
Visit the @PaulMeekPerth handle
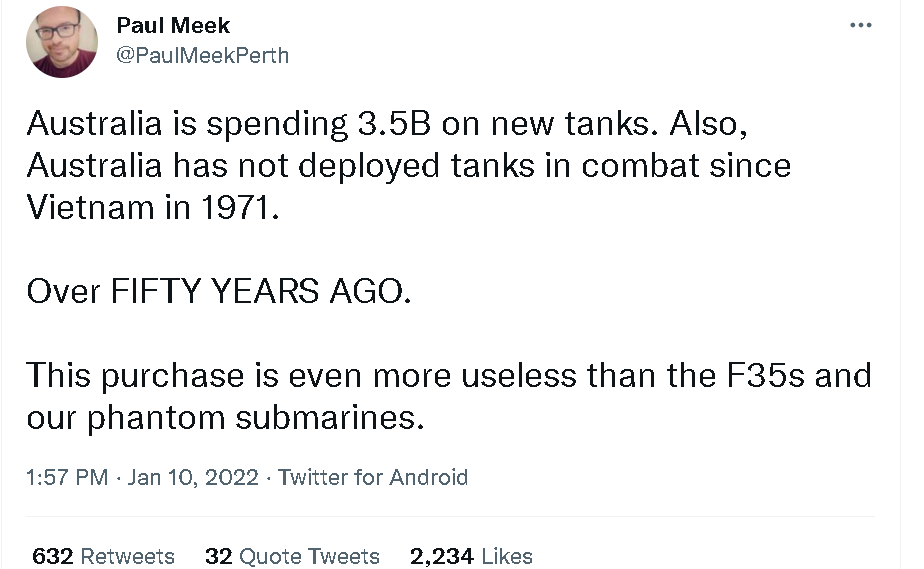pos(203,55)
